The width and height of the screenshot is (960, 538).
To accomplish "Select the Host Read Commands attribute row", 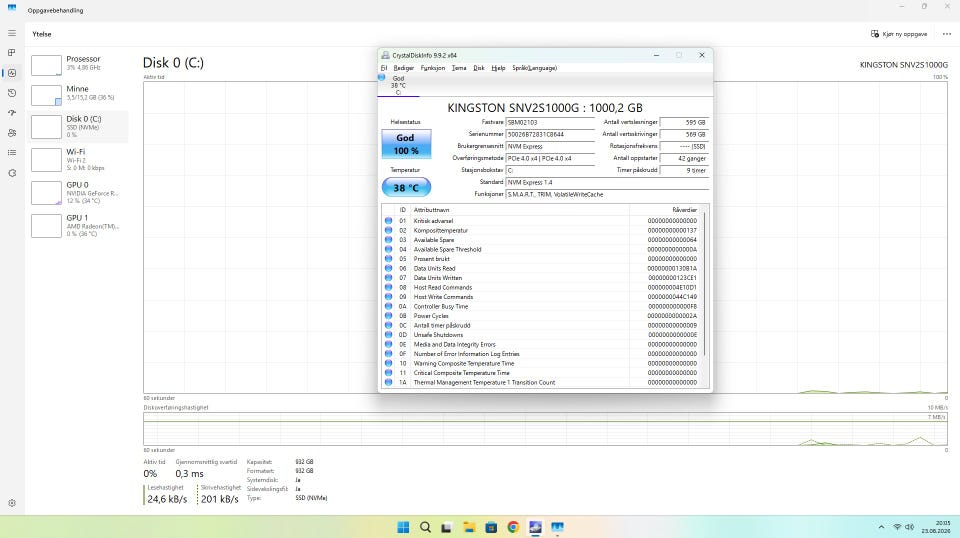I will coord(542,287).
